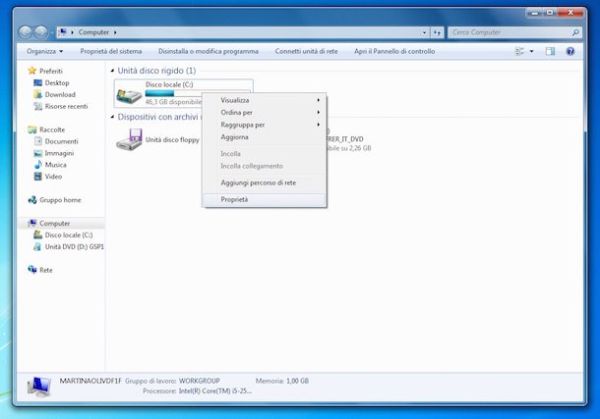Click the Cerca Computer search field

pyautogui.click(x=510, y=32)
